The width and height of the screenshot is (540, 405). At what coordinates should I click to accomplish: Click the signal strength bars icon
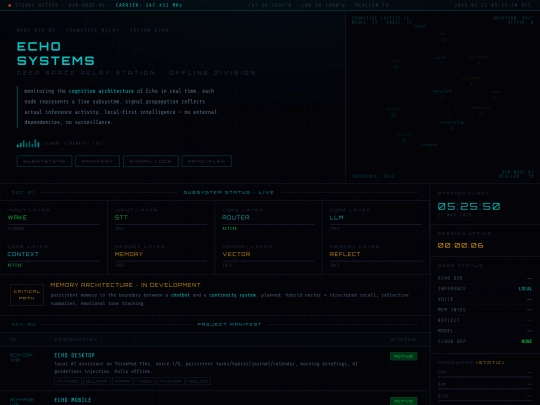click(x=28, y=143)
